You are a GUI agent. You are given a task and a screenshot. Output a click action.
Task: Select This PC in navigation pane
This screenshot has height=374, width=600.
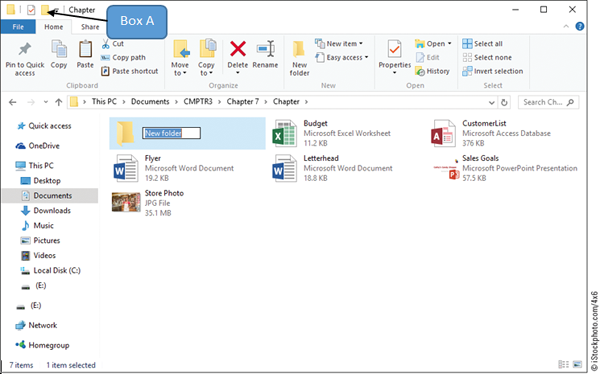[x=34, y=166]
